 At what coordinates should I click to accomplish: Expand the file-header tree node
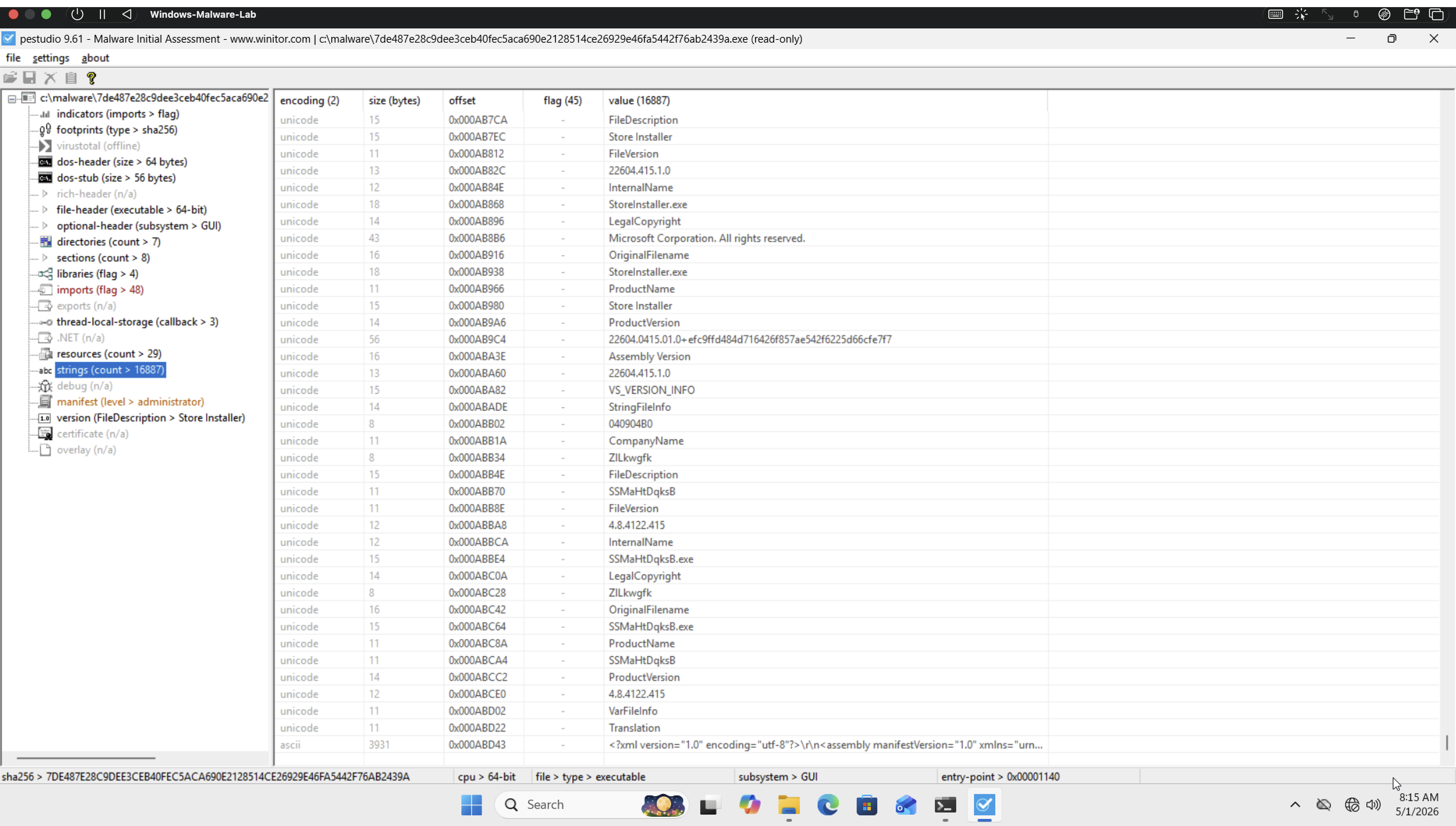click(45, 209)
